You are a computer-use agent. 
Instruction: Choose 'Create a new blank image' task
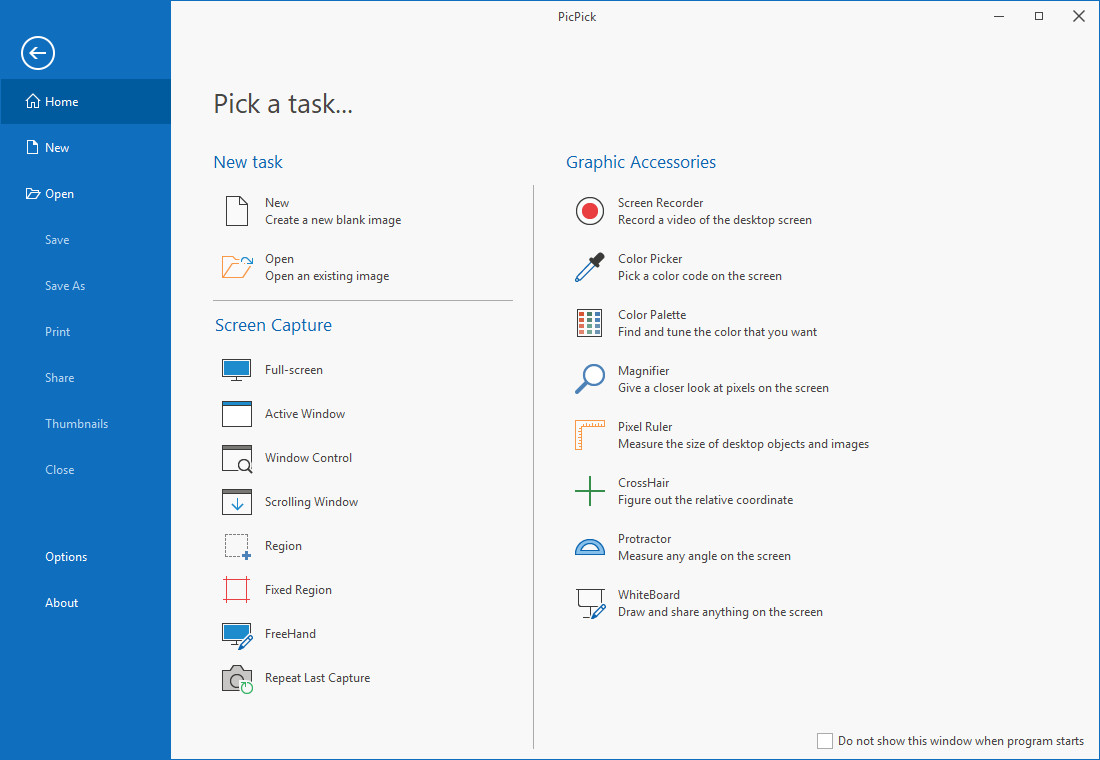click(332, 220)
